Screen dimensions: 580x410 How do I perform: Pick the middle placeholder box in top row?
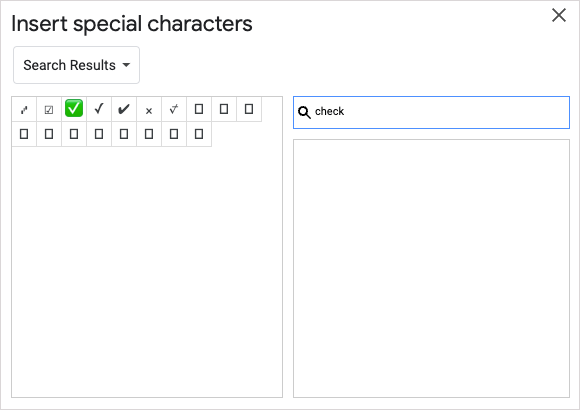point(224,109)
